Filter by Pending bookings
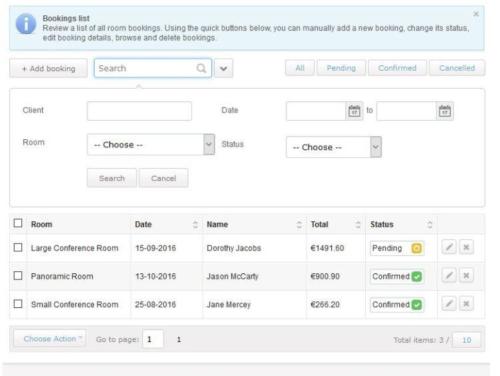The height and width of the screenshot is (376, 500). coord(341,68)
